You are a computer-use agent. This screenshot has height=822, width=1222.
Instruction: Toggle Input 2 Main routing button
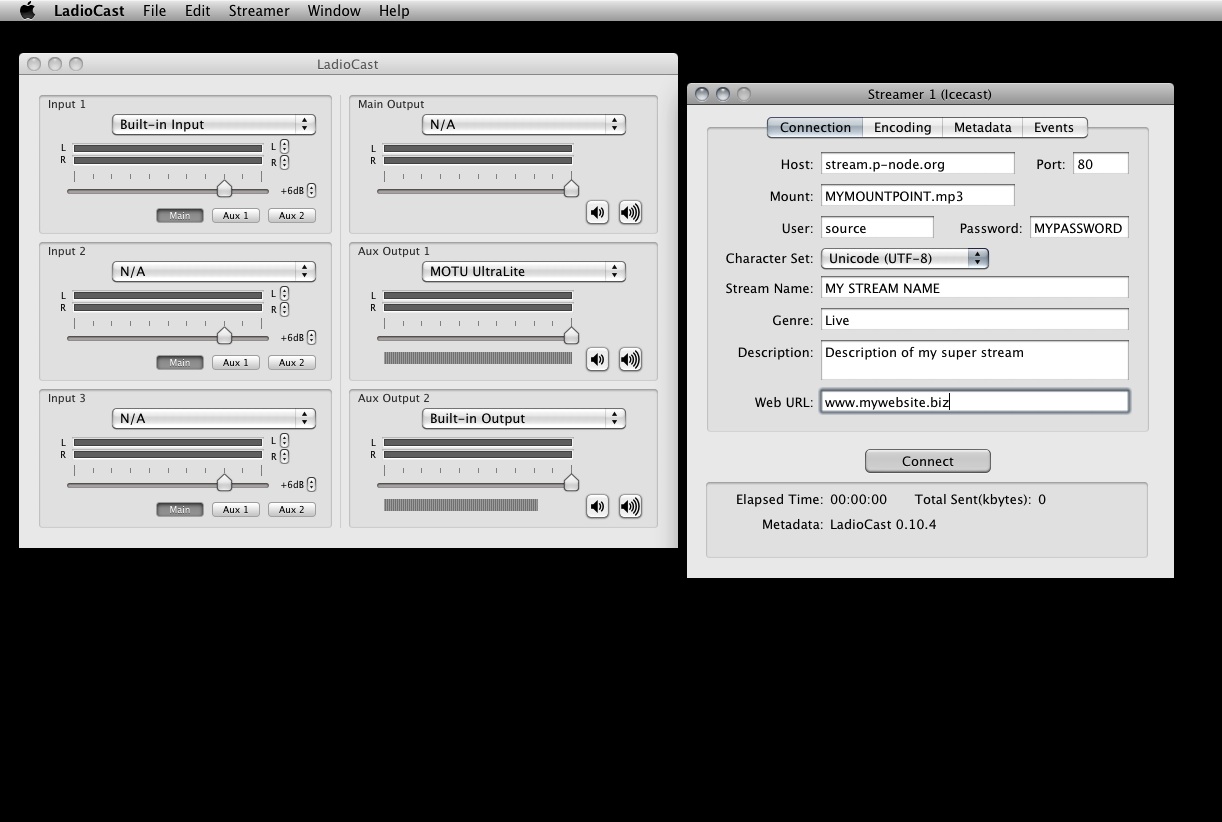coord(180,362)
